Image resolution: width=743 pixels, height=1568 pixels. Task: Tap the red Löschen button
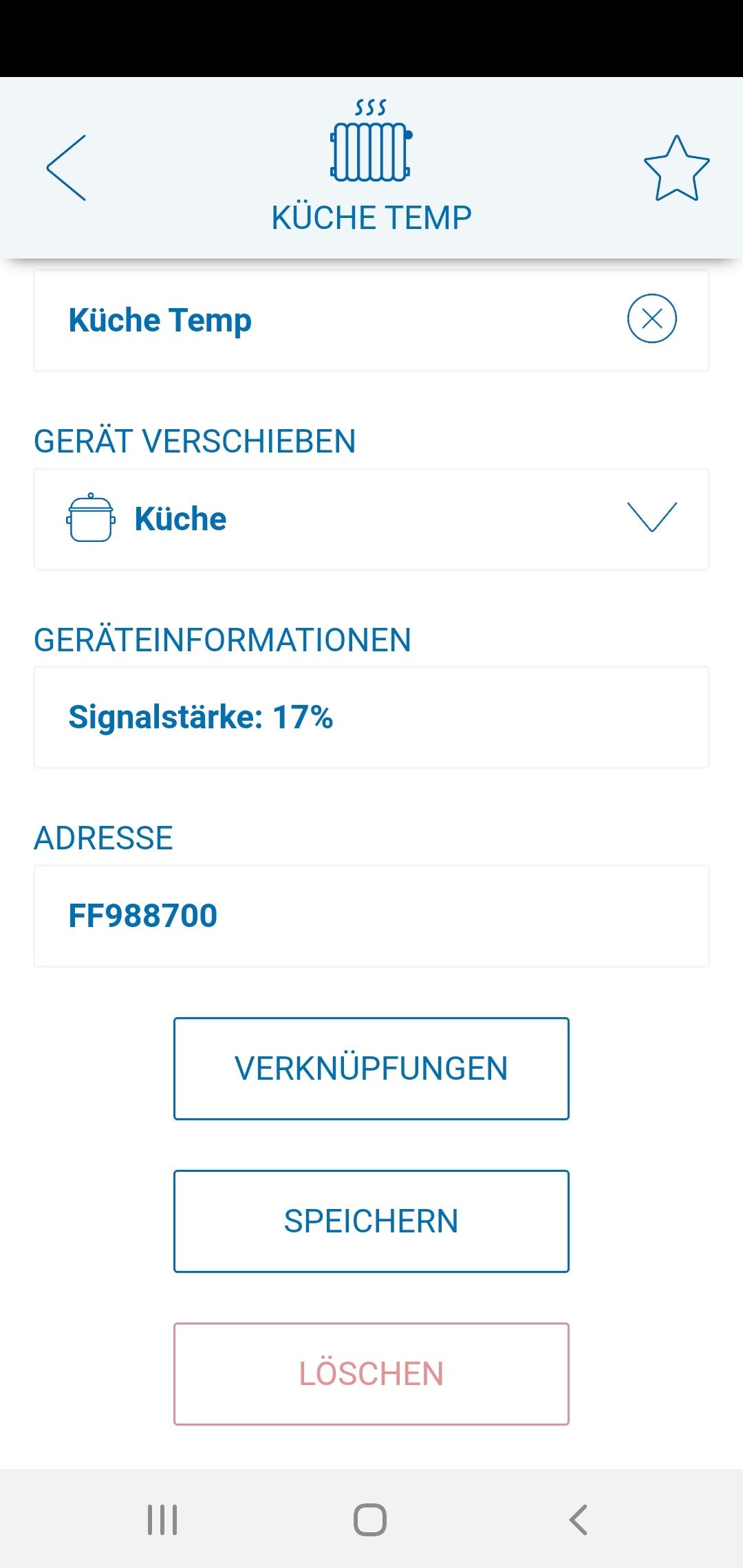(x=371, y=1374)
